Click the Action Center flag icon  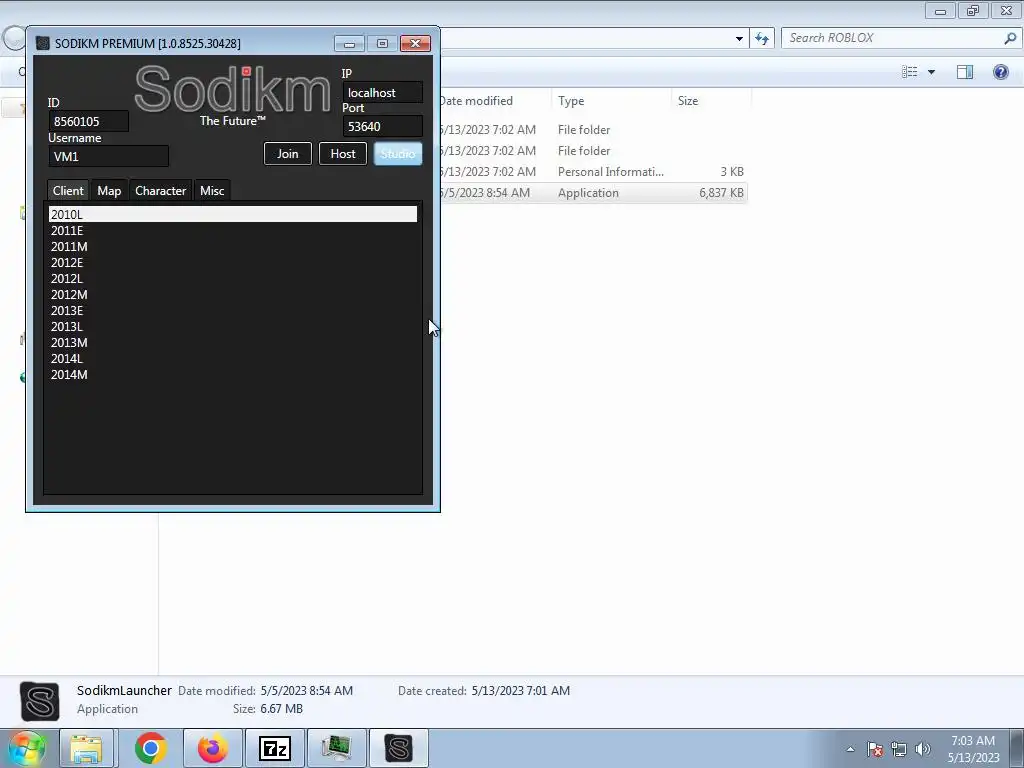pyautogui.click(x=875, y=749)
